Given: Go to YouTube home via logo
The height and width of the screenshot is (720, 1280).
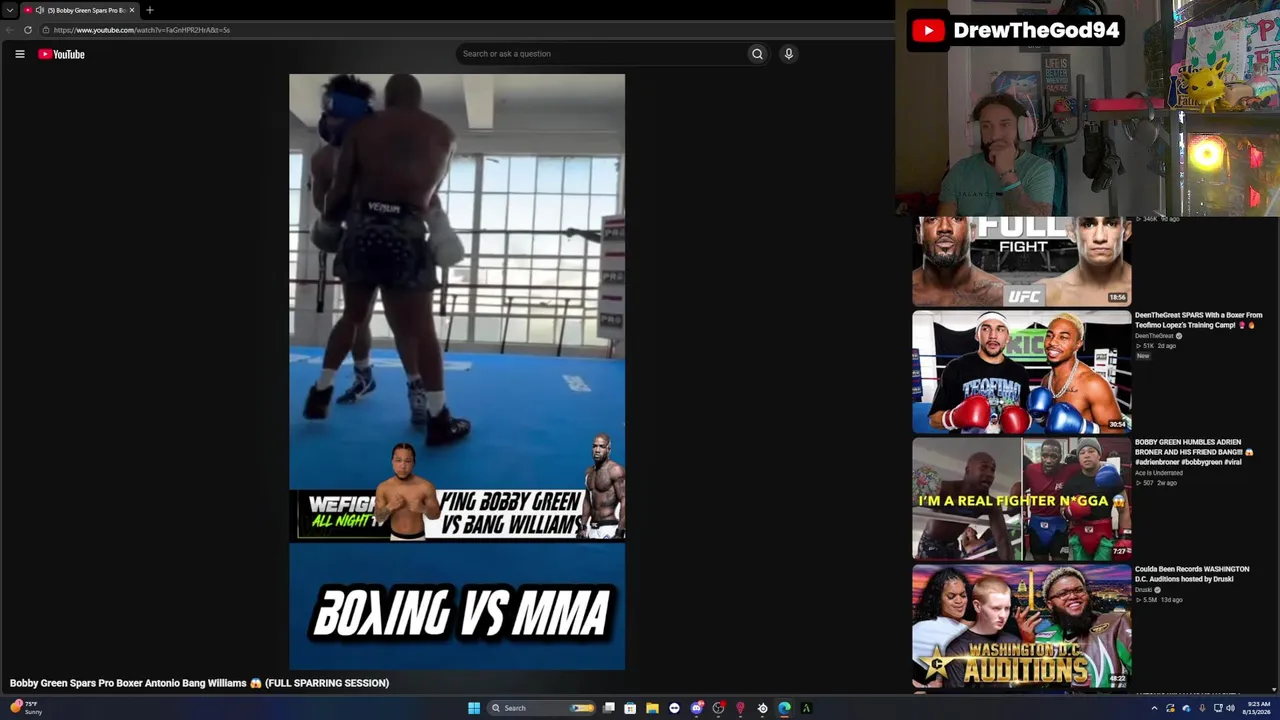Looking at the screenshot, I should click(x=62, y=54).
